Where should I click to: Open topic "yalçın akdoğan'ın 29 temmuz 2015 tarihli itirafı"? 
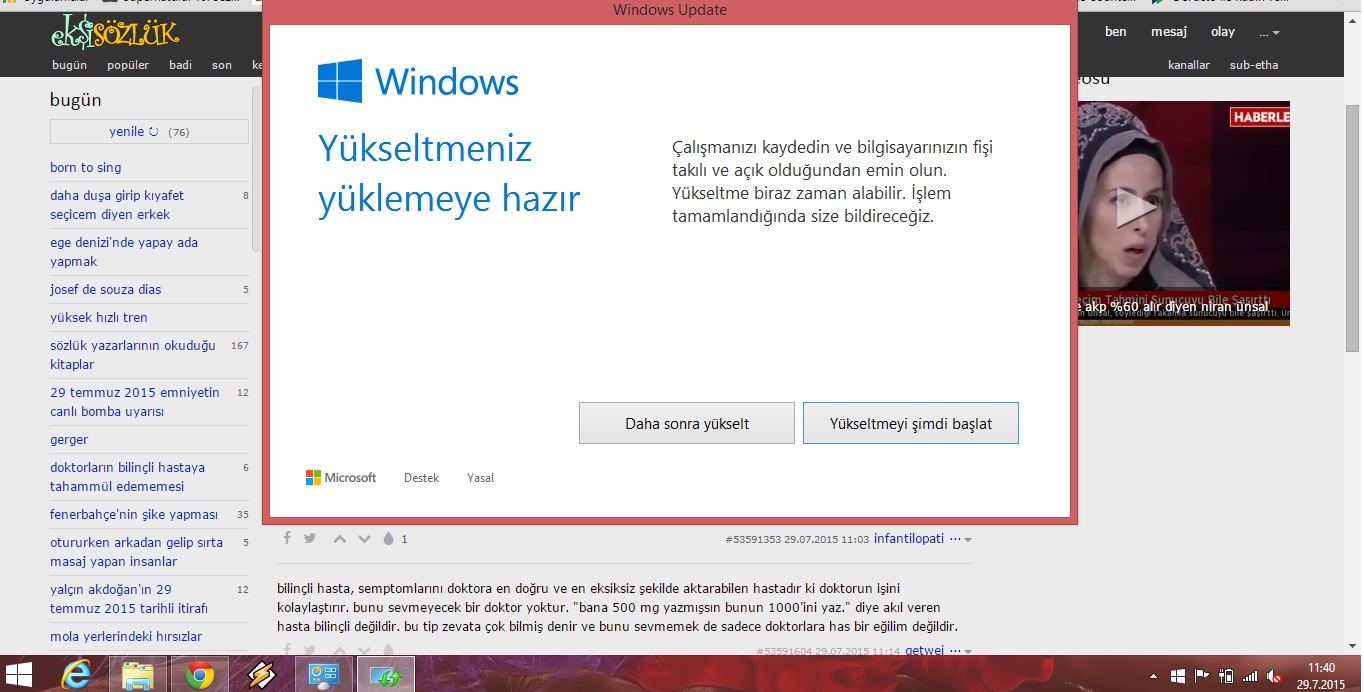(x=129, y=599)
